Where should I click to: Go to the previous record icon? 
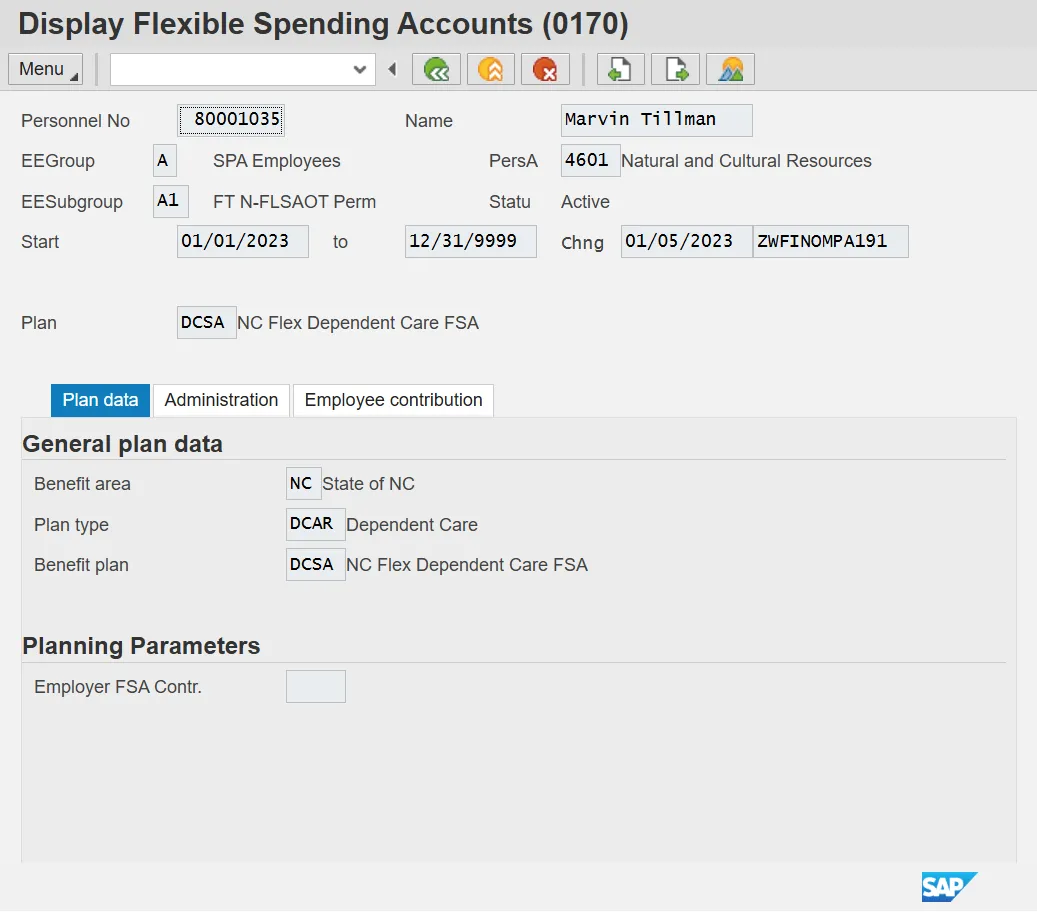621,69
